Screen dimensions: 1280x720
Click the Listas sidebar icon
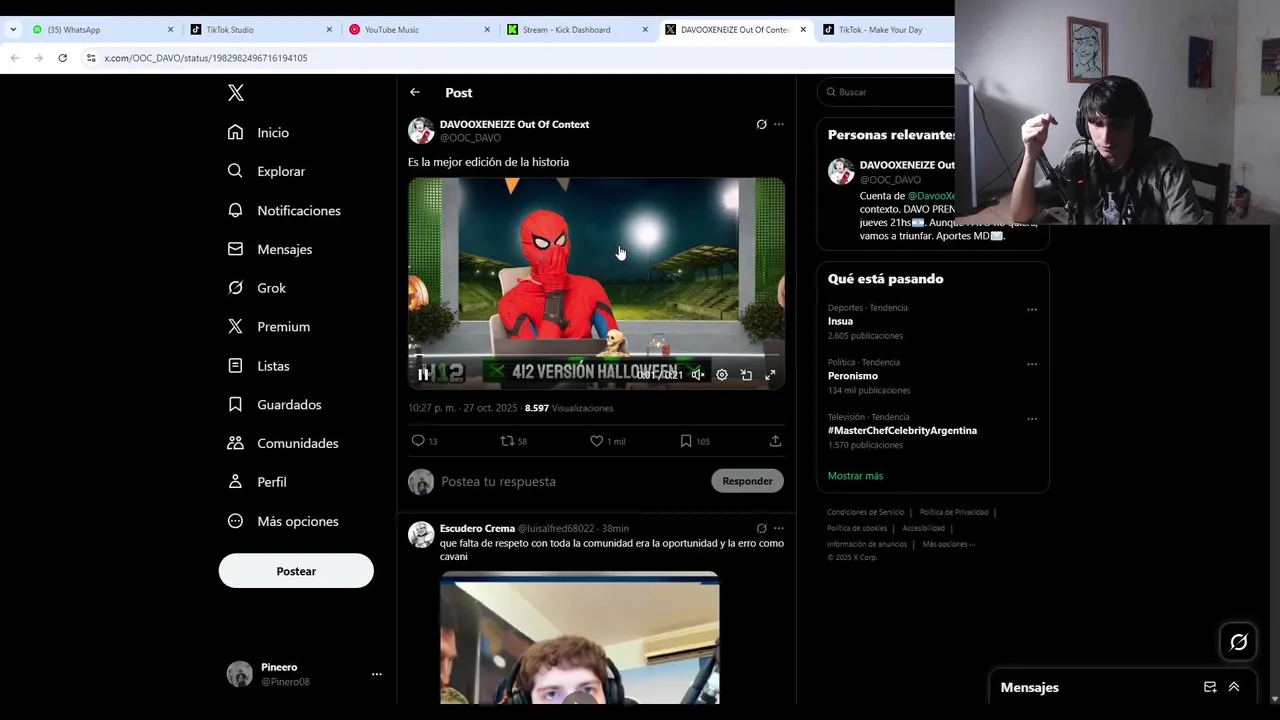pos(235,366)
